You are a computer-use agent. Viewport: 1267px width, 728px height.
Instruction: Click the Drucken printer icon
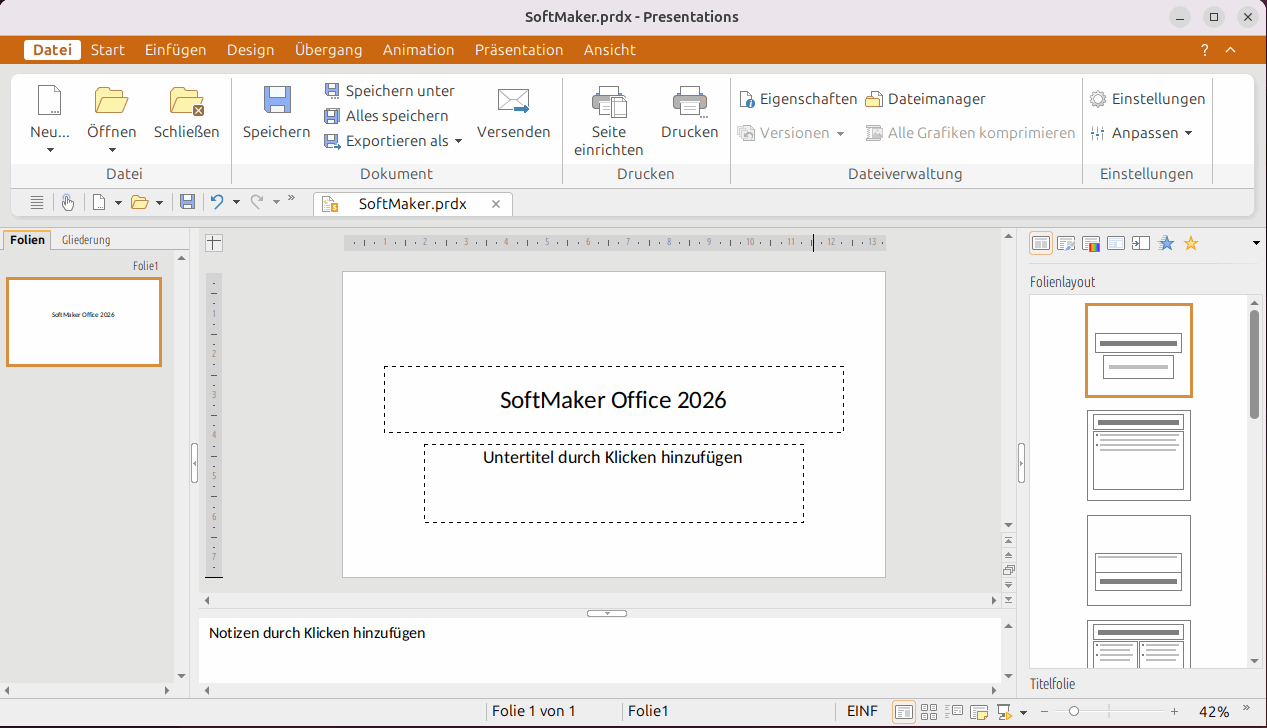pos(690,101)
